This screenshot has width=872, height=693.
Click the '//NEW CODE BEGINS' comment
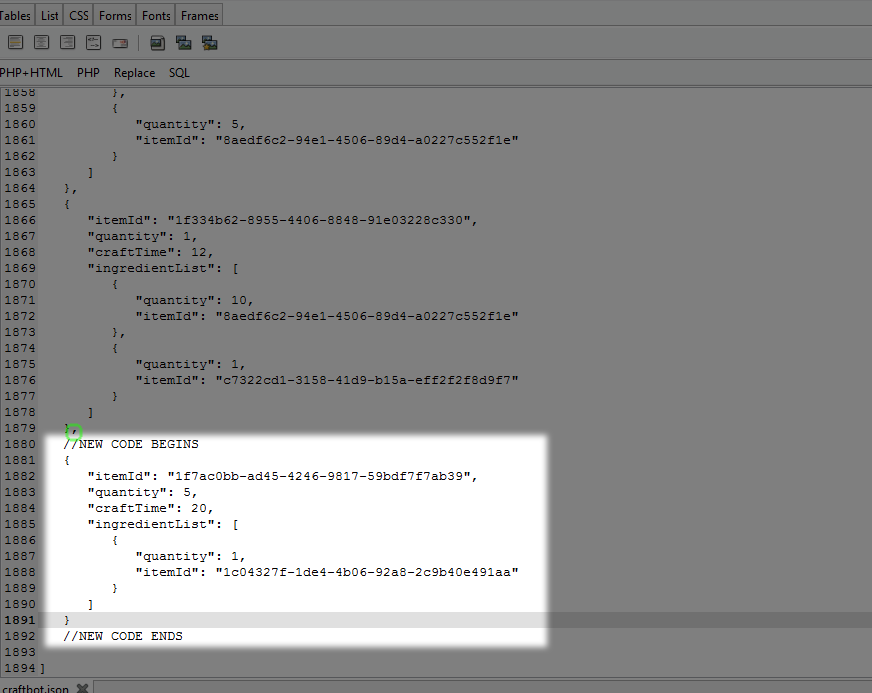tap(131, 444)
